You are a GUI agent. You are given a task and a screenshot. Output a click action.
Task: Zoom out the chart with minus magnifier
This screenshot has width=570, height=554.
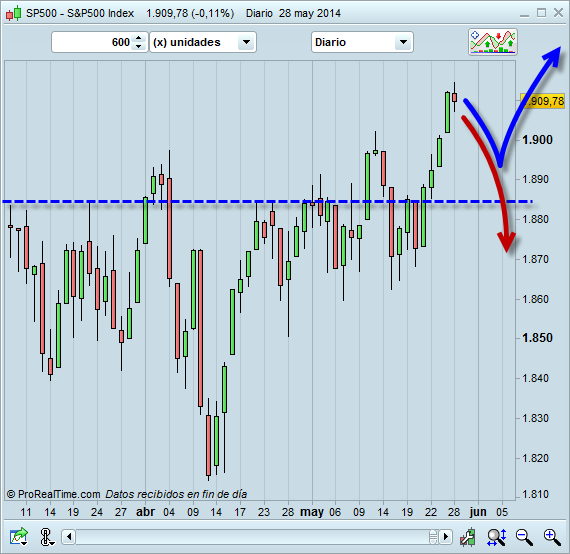tap(524, 537)
